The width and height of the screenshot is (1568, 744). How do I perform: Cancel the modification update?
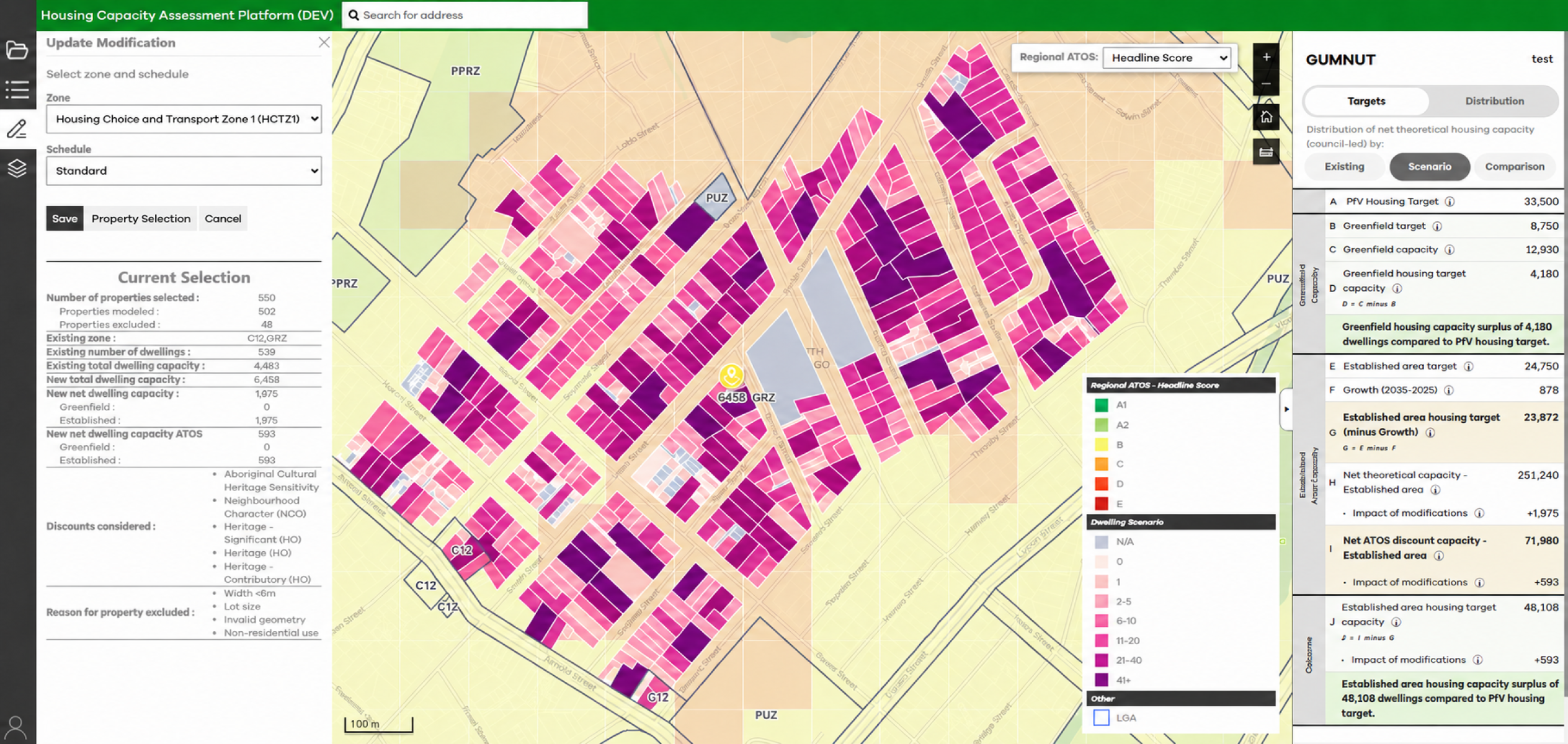[223, 218]
